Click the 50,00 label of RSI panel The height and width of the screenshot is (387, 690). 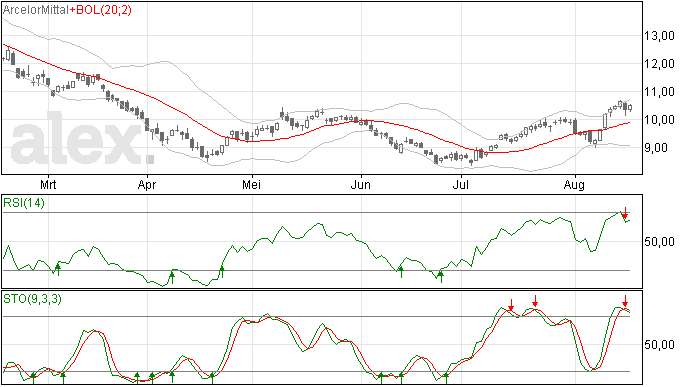(659, 242)
